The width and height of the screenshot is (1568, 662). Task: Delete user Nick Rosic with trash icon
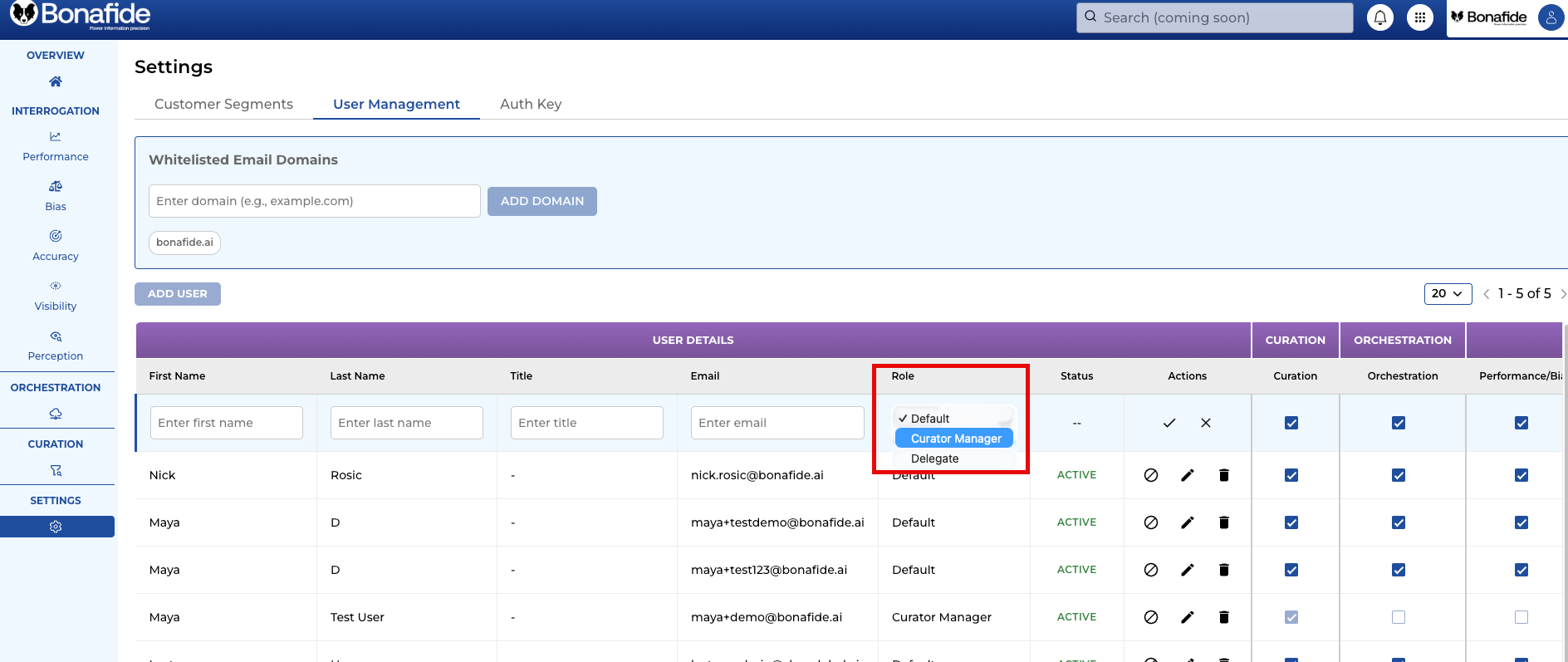point(1223,475)
